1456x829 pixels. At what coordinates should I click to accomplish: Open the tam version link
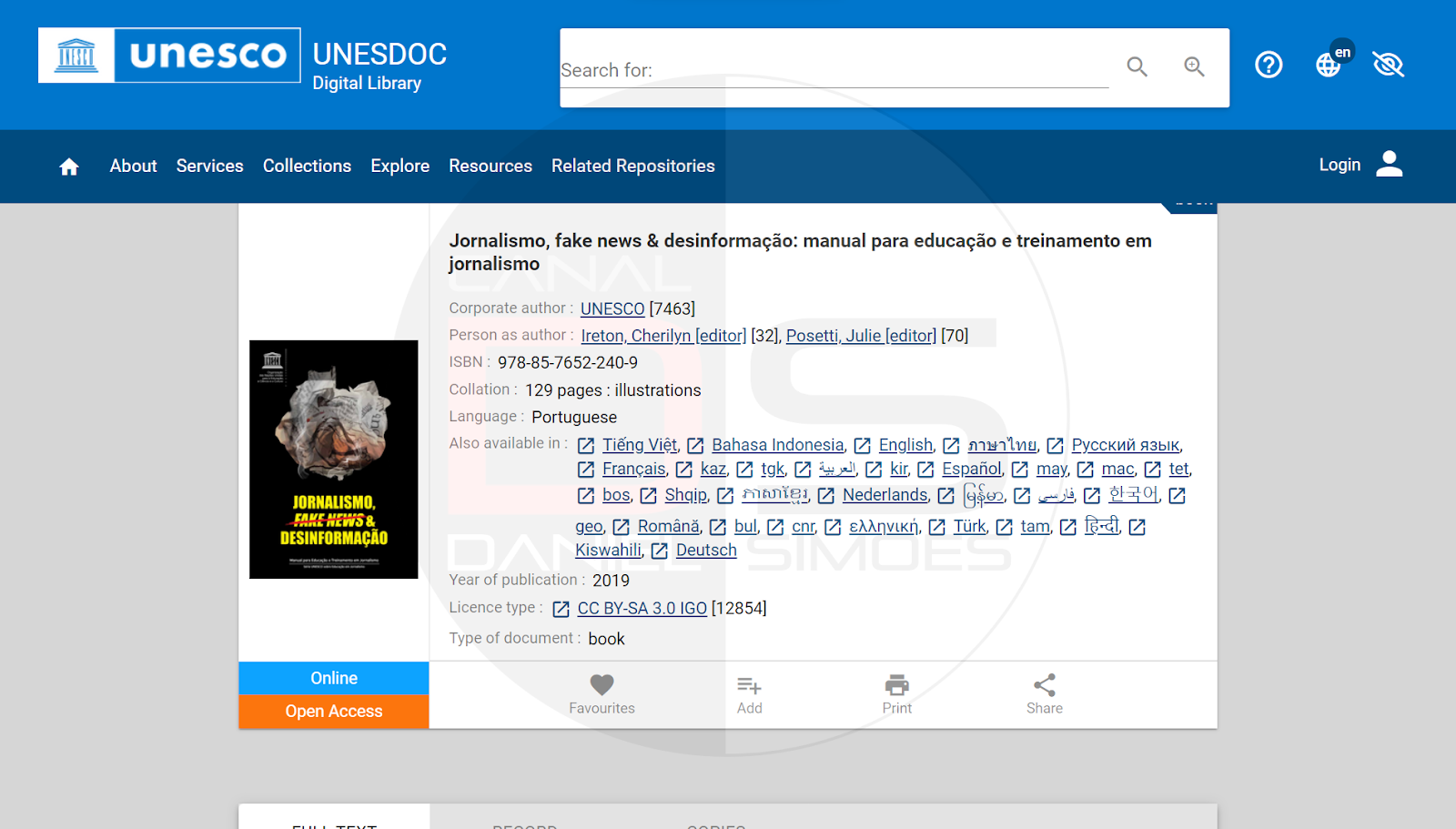[1035, 526]
